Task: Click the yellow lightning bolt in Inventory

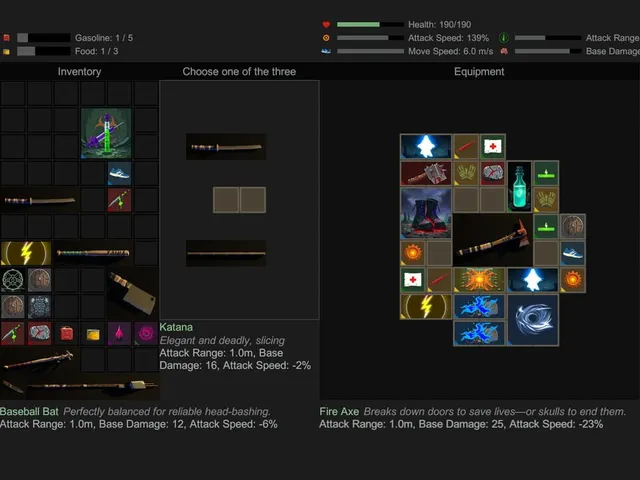Action: click(x=26, y=253)
